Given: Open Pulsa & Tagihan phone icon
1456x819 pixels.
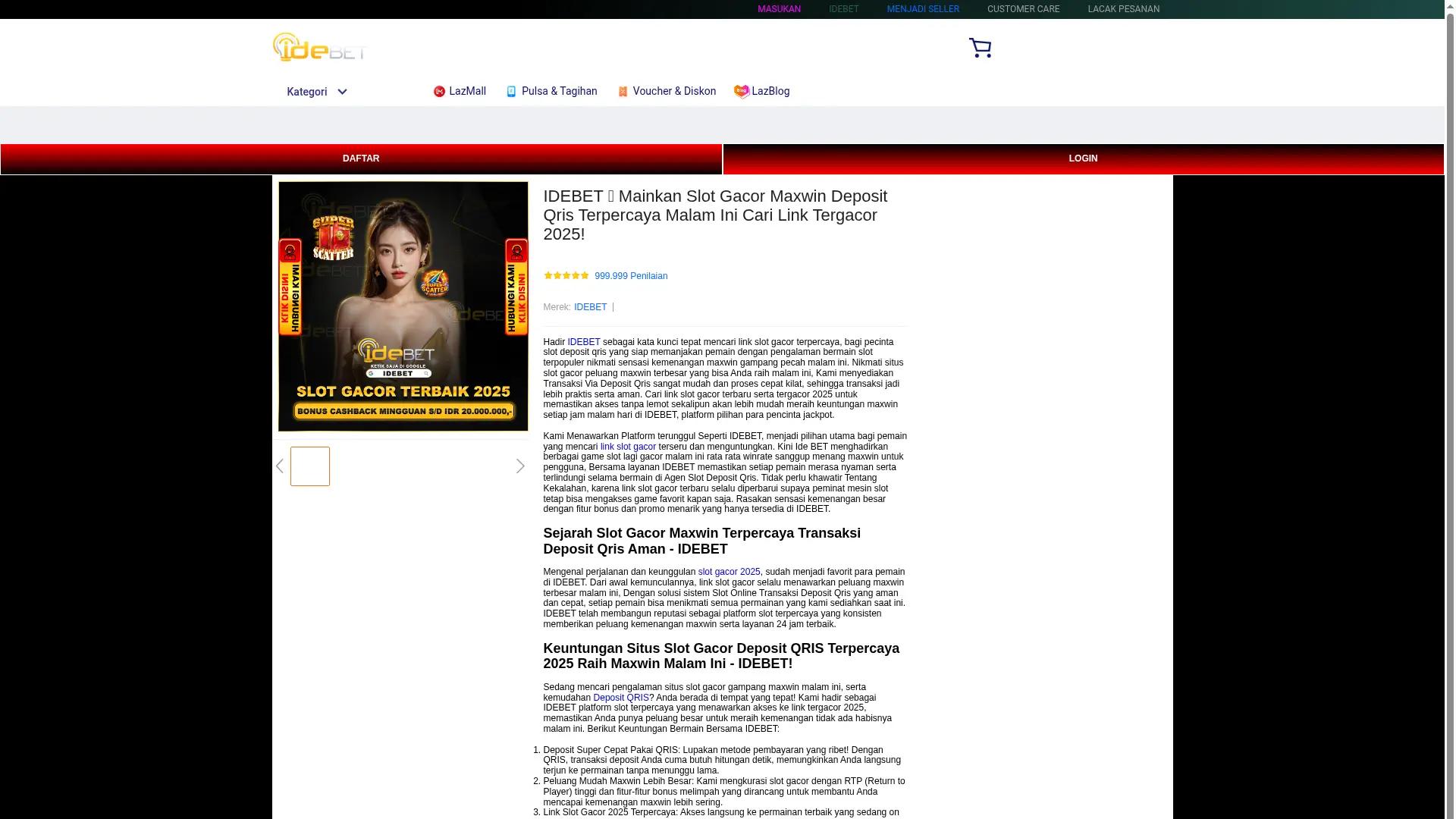Looking at the screenshot, I should [511, 92].
